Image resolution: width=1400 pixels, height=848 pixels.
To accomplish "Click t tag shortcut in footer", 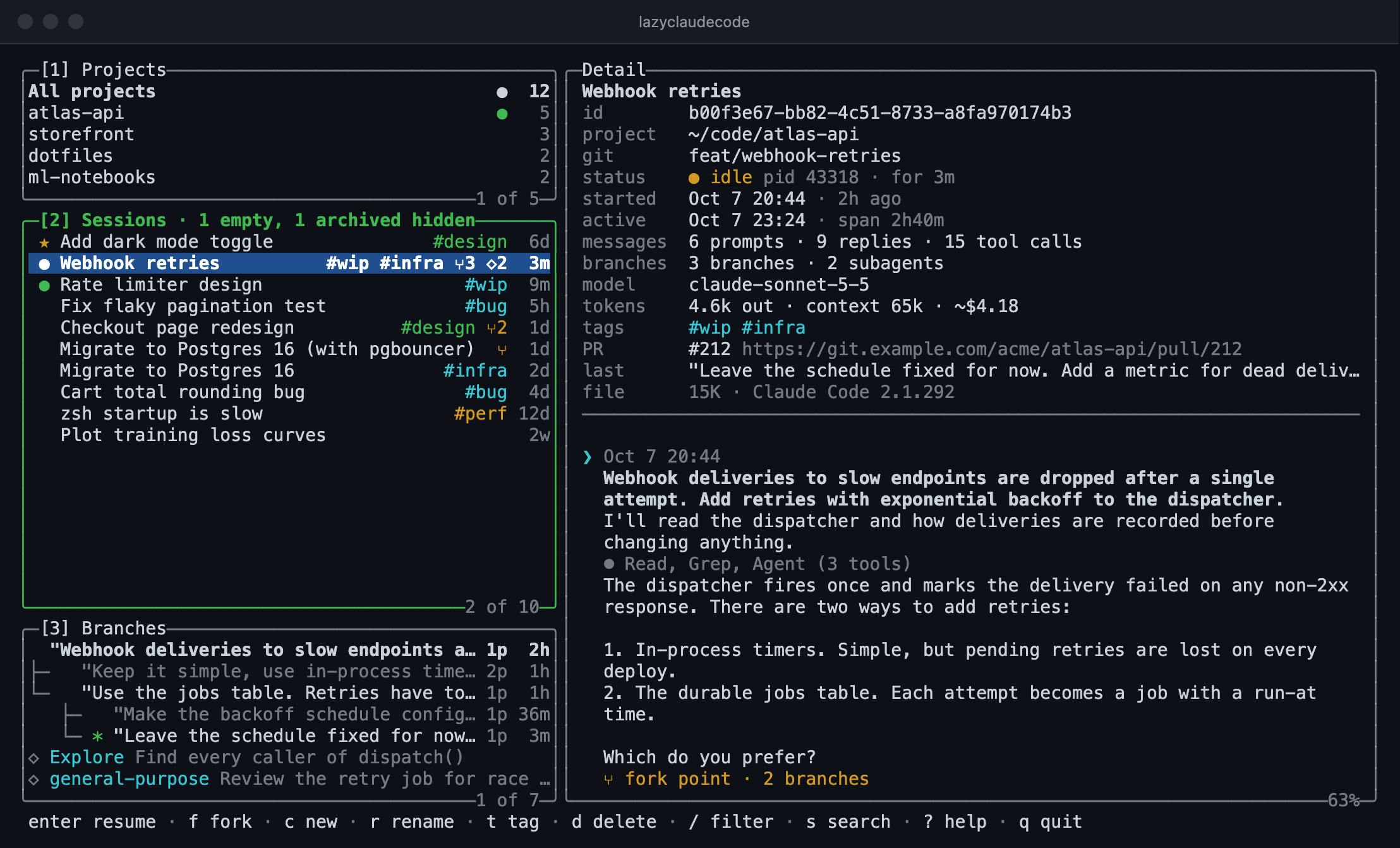I will point(512,822).
